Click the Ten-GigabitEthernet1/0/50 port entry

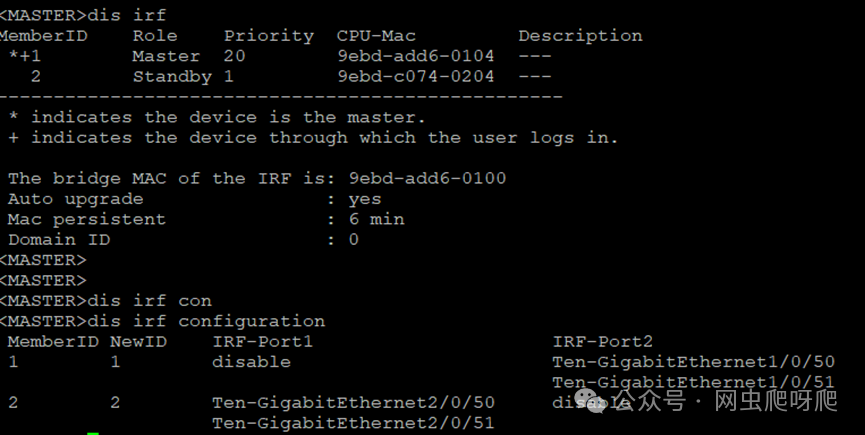point(693,362)
